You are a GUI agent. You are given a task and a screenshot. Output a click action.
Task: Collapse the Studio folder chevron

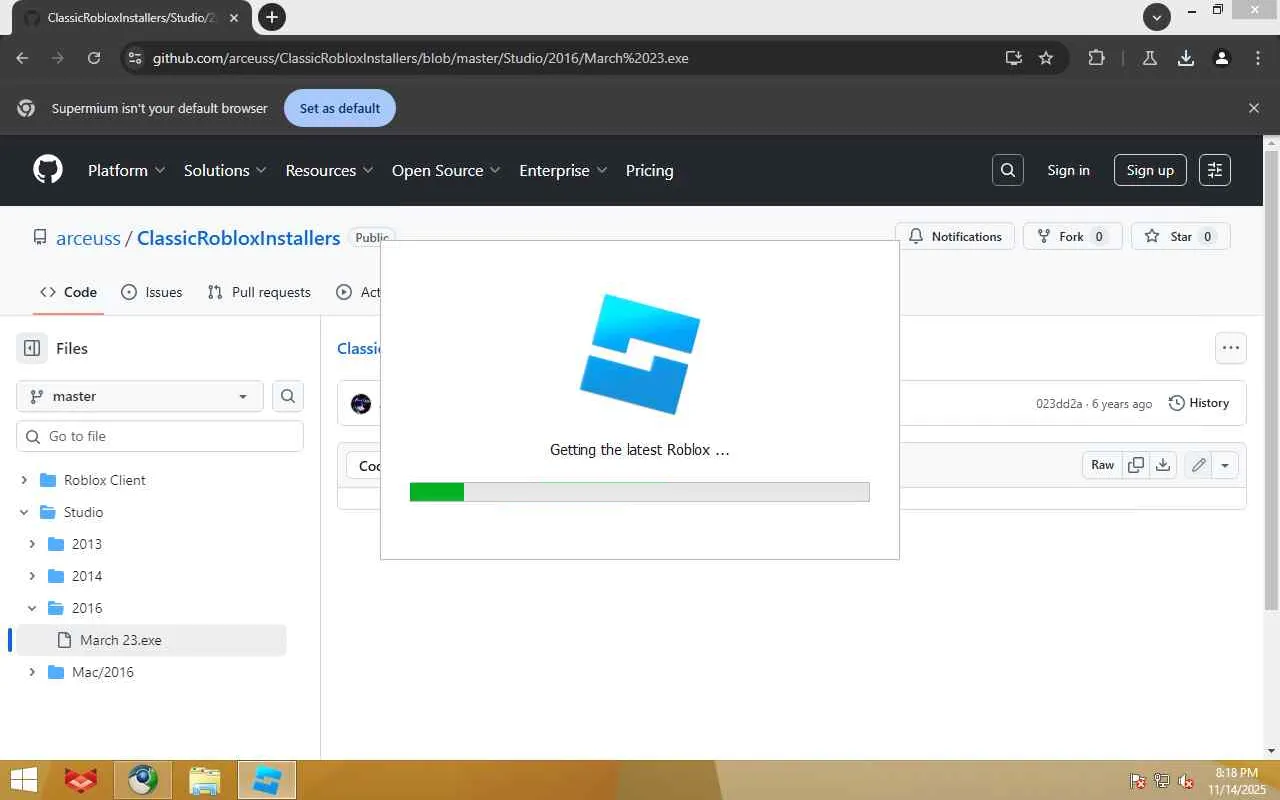(x=24, y=512)
